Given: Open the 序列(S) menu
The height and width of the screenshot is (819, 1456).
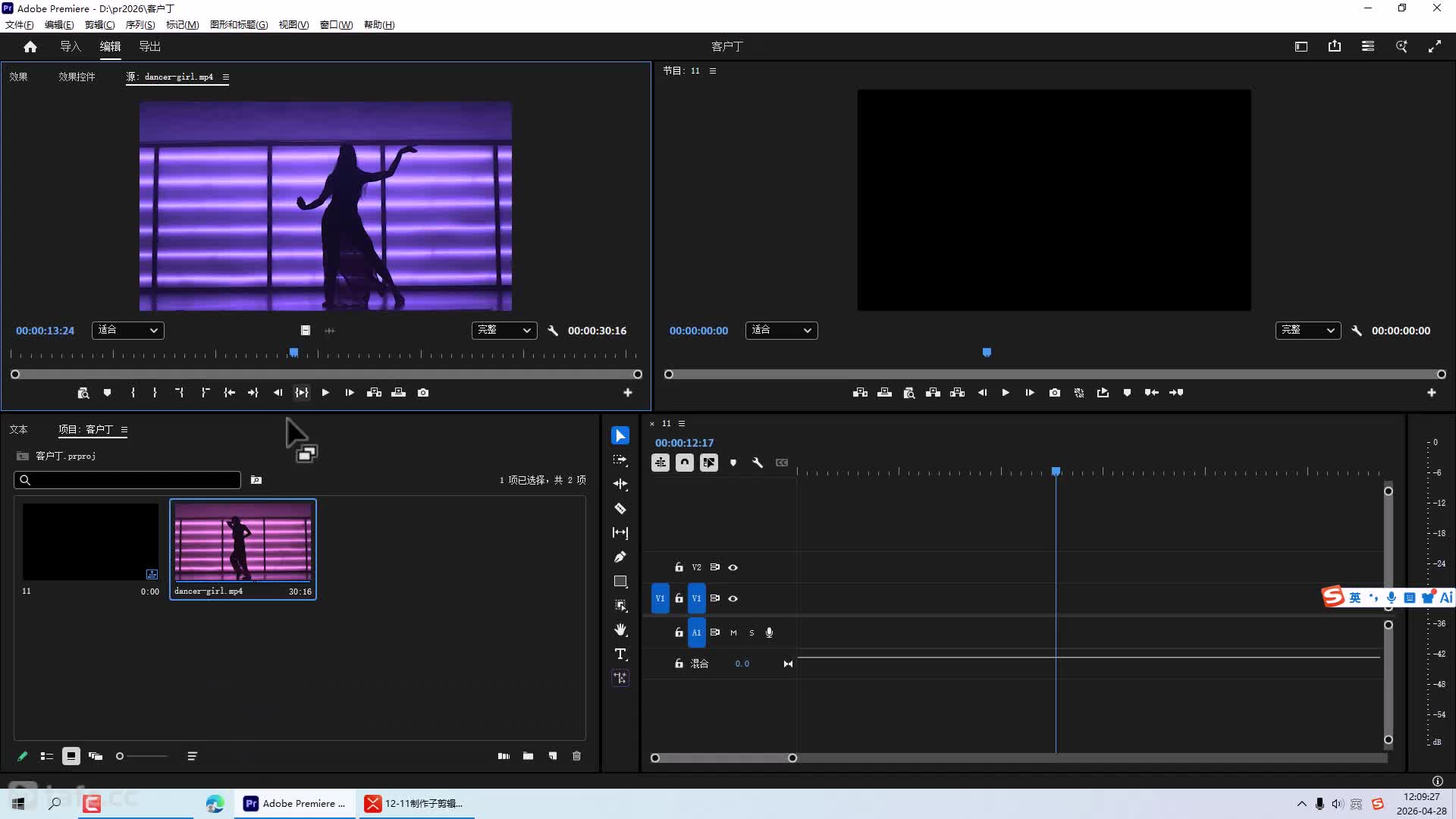Looking at the screenshot, I should click(140, 24).
